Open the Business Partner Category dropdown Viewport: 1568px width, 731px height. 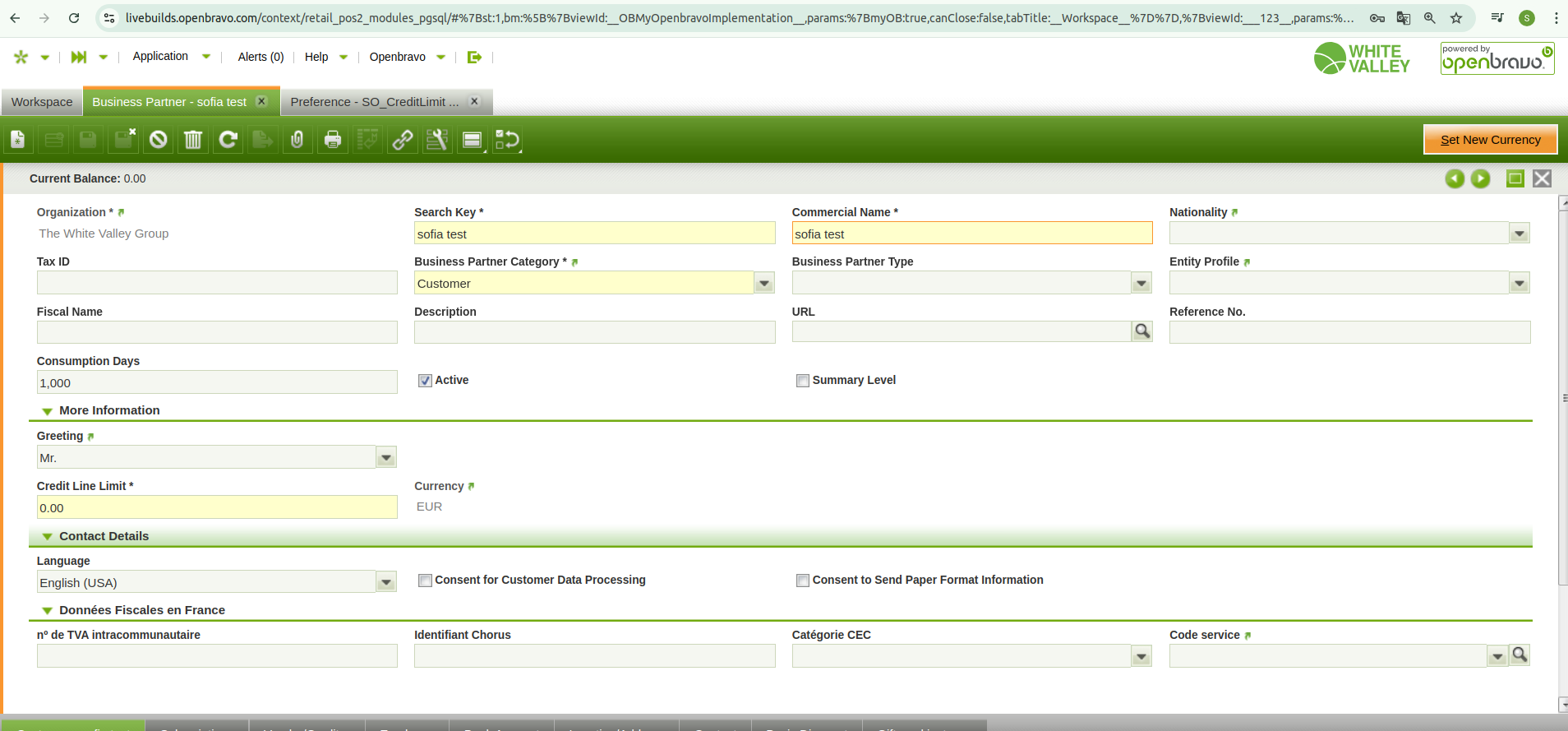tap(764, 284)
